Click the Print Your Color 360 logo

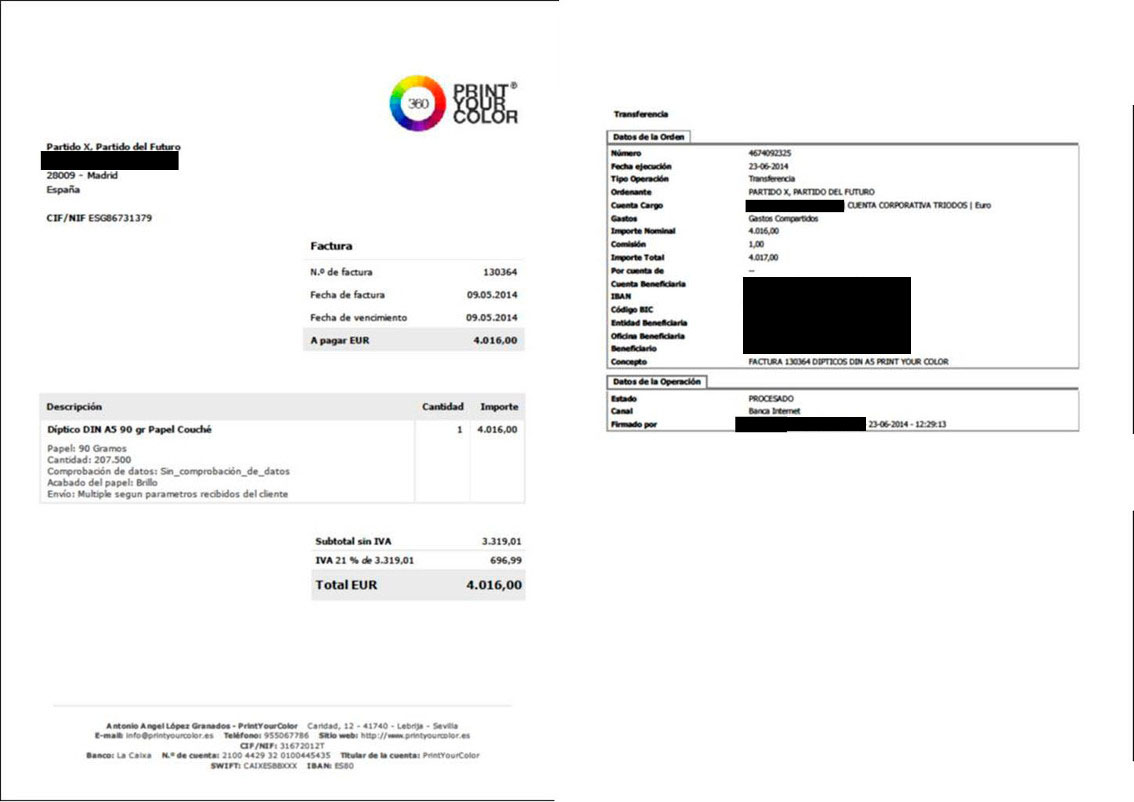point(453,103)
